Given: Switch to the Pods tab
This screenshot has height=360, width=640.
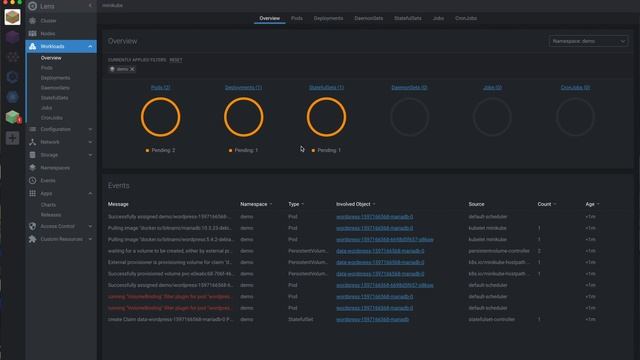Looking at the screenshot, I should tap(297, 18).
